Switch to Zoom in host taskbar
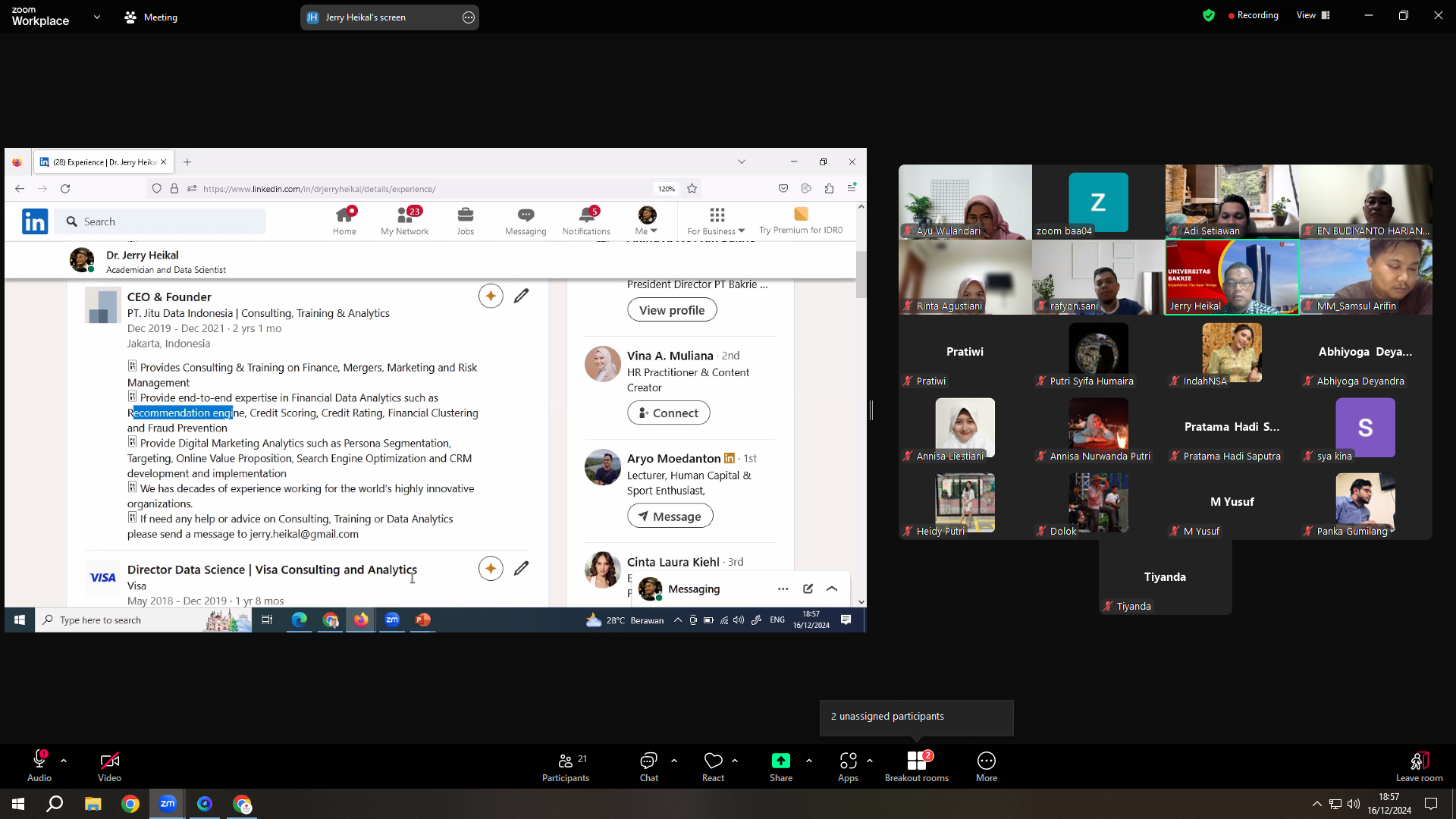Screen dimensions: 1456x819 point(168,804)
